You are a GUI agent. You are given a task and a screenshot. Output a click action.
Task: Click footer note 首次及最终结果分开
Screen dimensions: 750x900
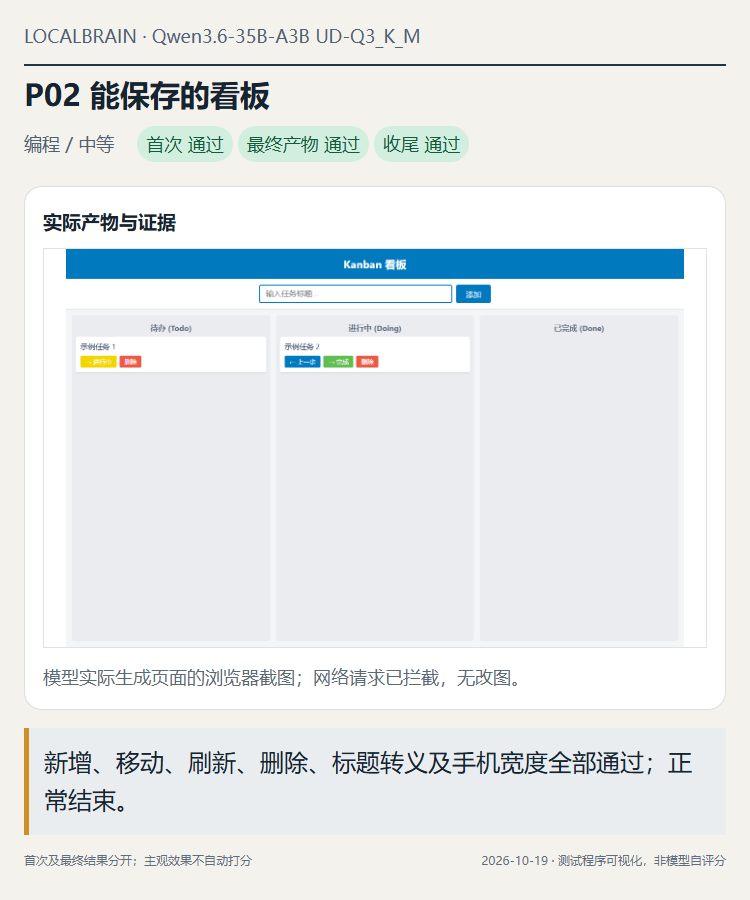(138, 860)
